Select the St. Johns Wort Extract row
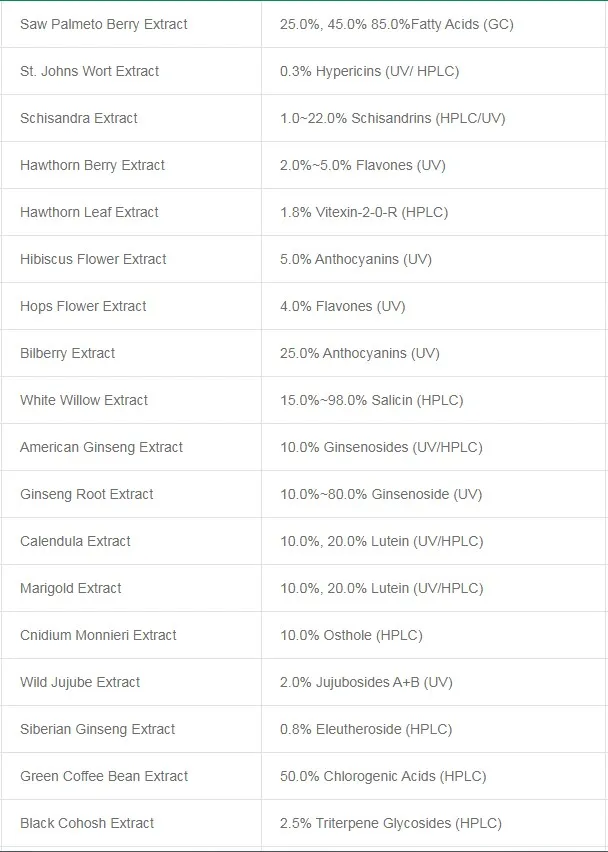The height and width of the screenshot is (852, 608). (x=89, y=71)
